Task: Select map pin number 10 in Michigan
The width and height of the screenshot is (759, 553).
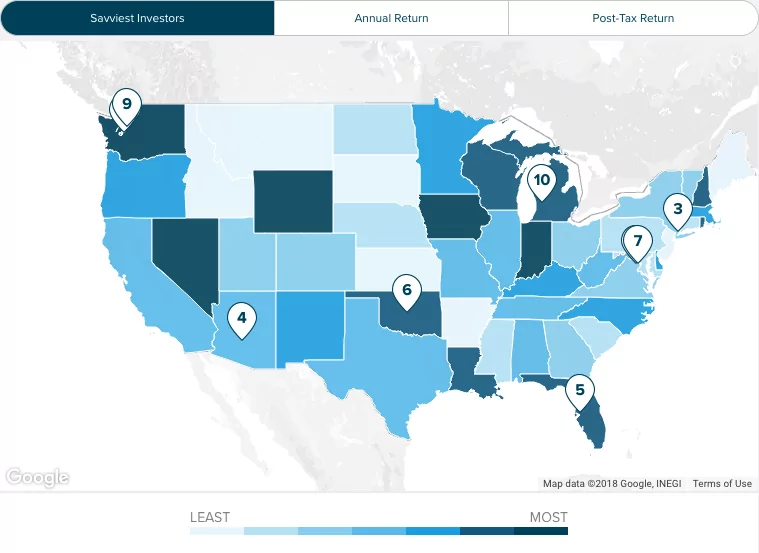Action: pos(542,182)
